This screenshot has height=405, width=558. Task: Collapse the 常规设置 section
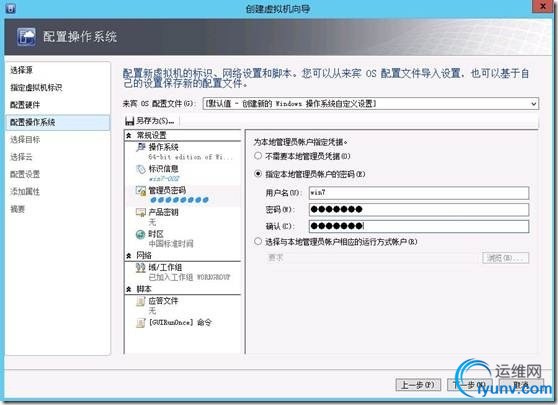[129, 135]
